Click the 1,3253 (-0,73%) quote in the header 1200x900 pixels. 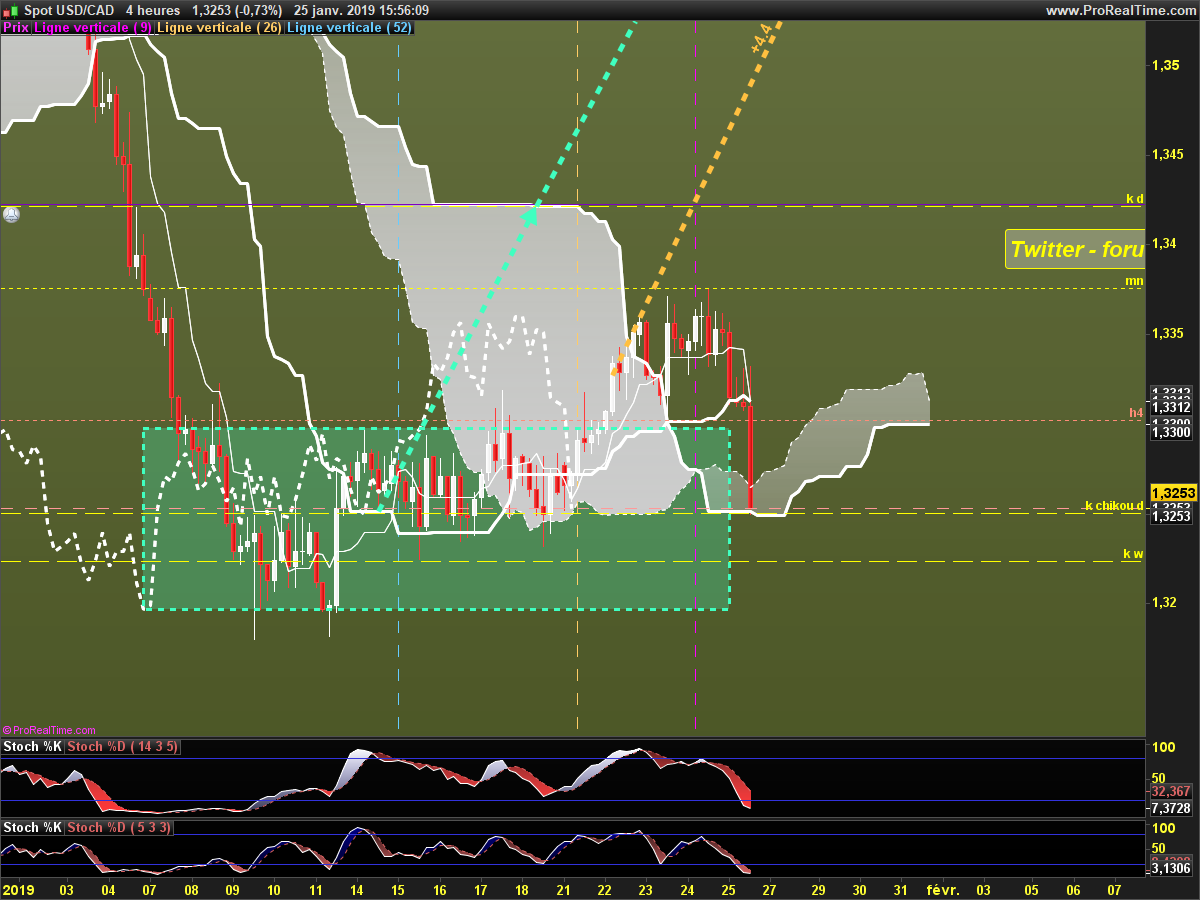point(237,10)
